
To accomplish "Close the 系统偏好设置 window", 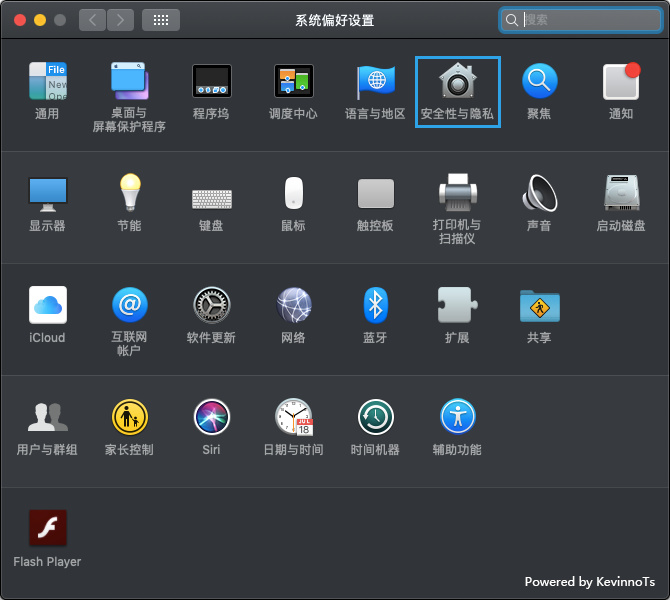I will click(20, 20).
